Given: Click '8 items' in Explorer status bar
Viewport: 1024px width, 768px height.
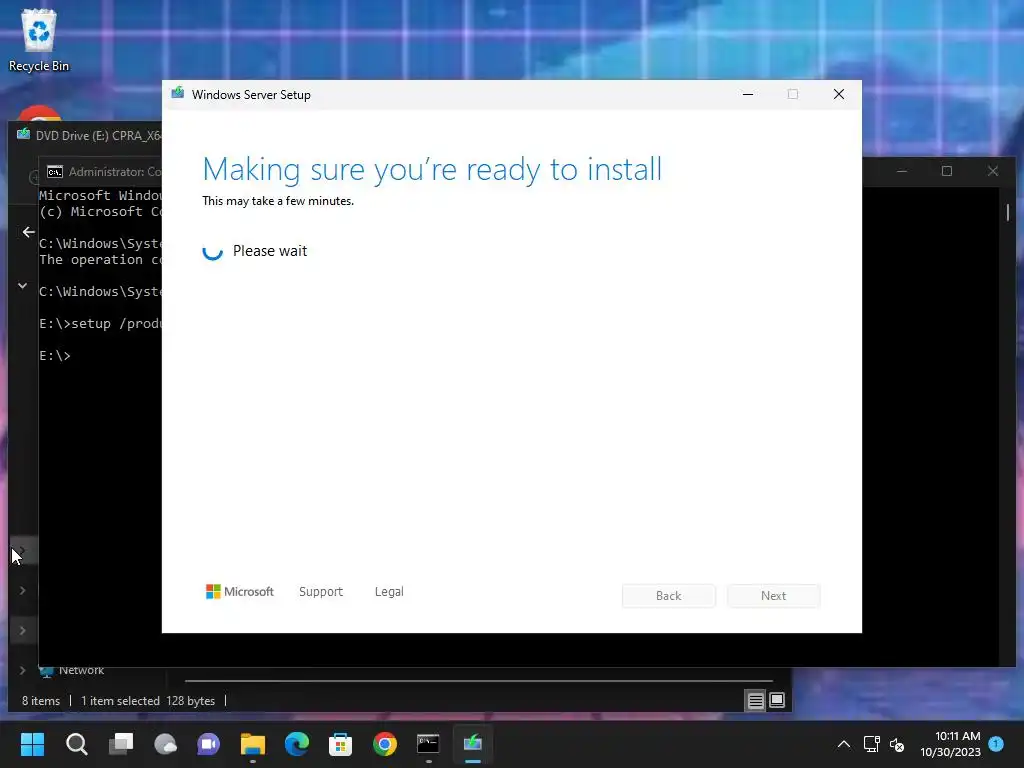Looking at the screenshot, I should [40, 701].
